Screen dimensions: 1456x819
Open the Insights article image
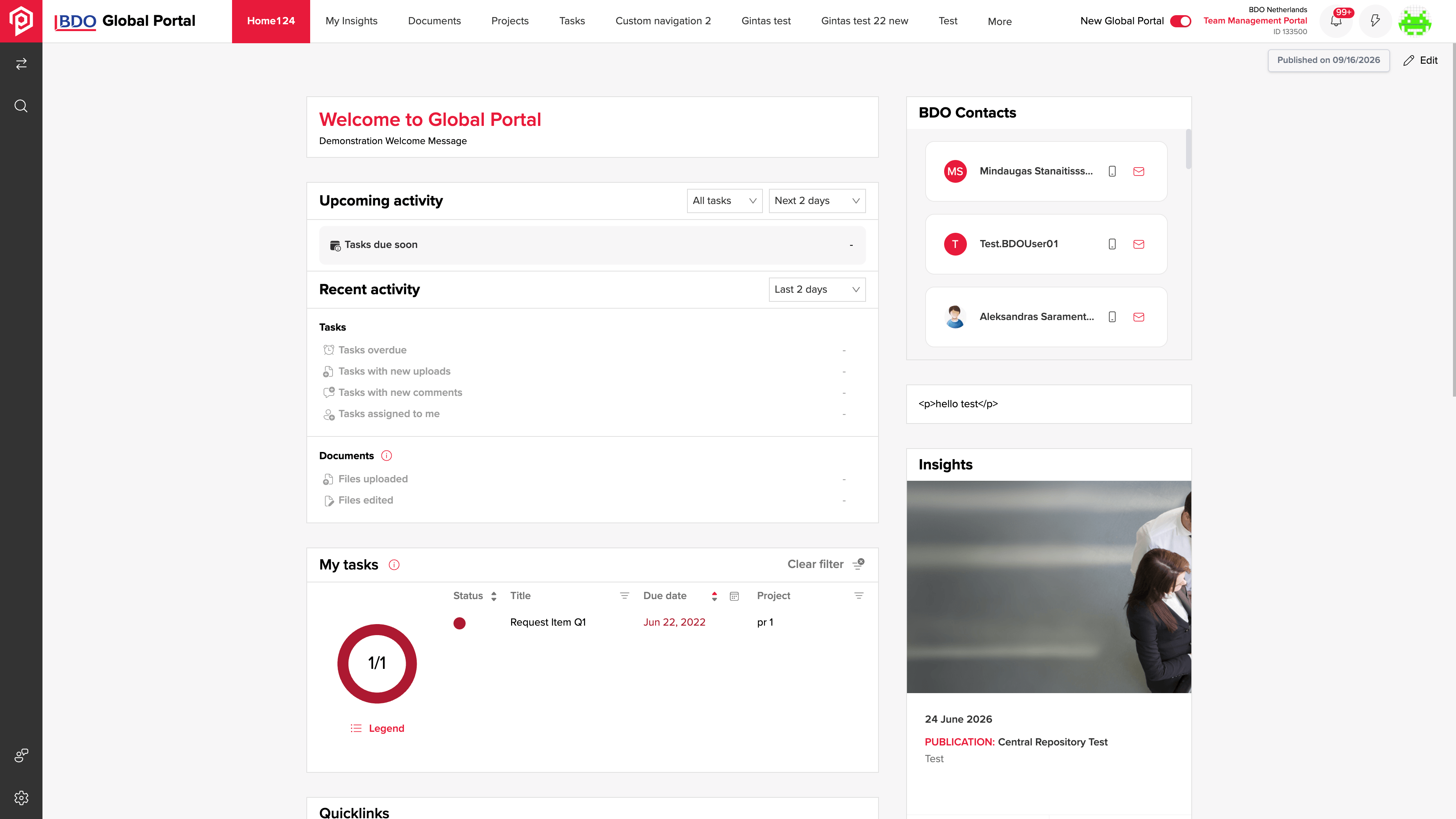[1048, 587]
